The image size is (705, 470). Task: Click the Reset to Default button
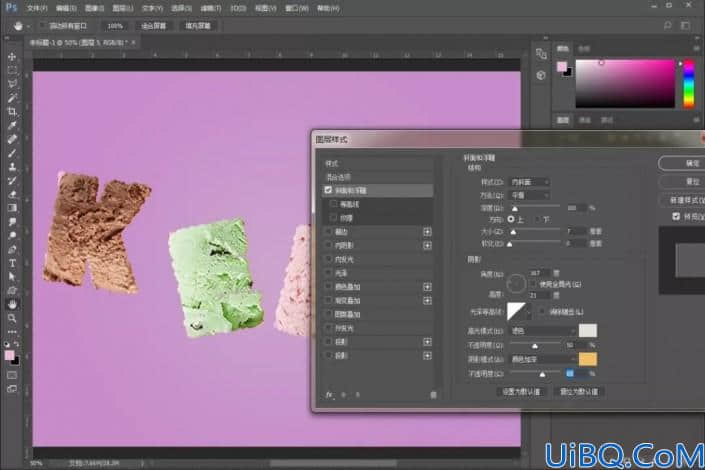(579, 391)
